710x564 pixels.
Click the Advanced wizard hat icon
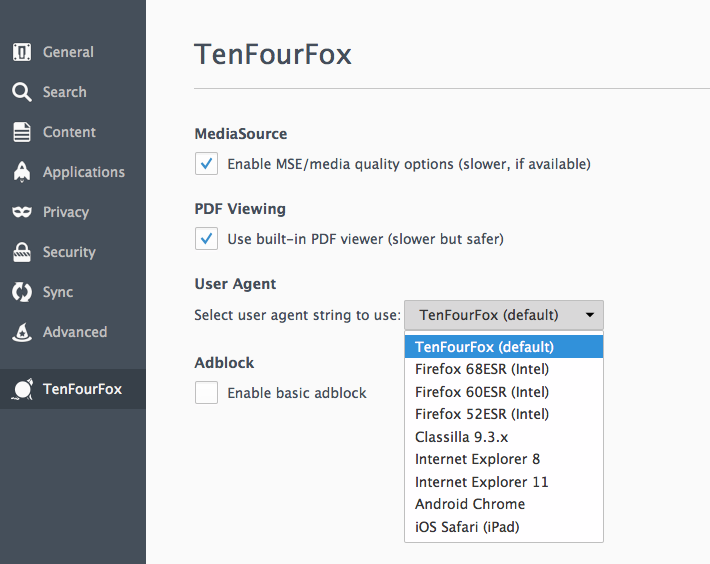[x=22, y=332]
